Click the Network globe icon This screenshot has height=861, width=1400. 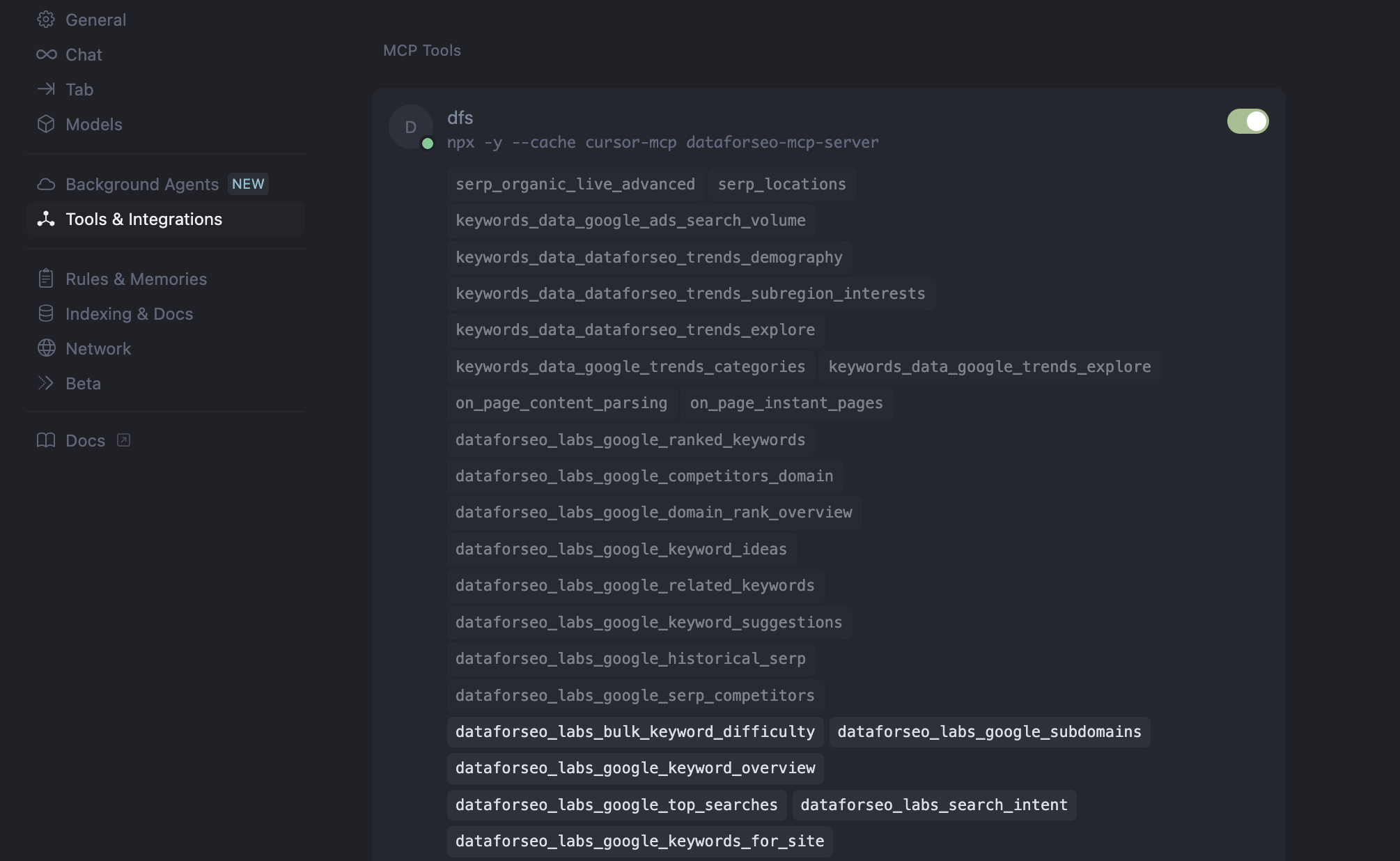pos(46,348)
